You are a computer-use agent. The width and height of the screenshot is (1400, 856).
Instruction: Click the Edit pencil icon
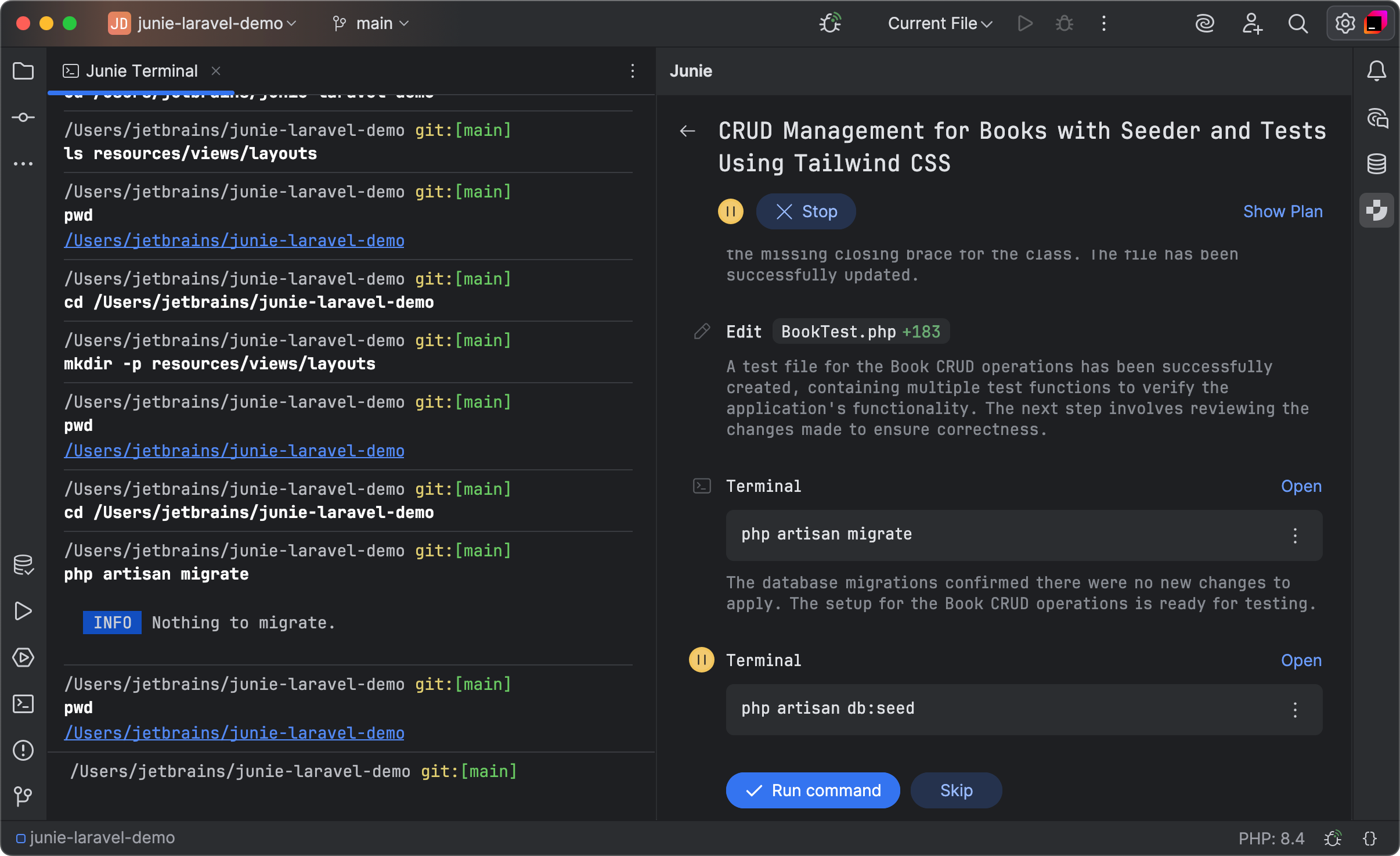point(702,331)
